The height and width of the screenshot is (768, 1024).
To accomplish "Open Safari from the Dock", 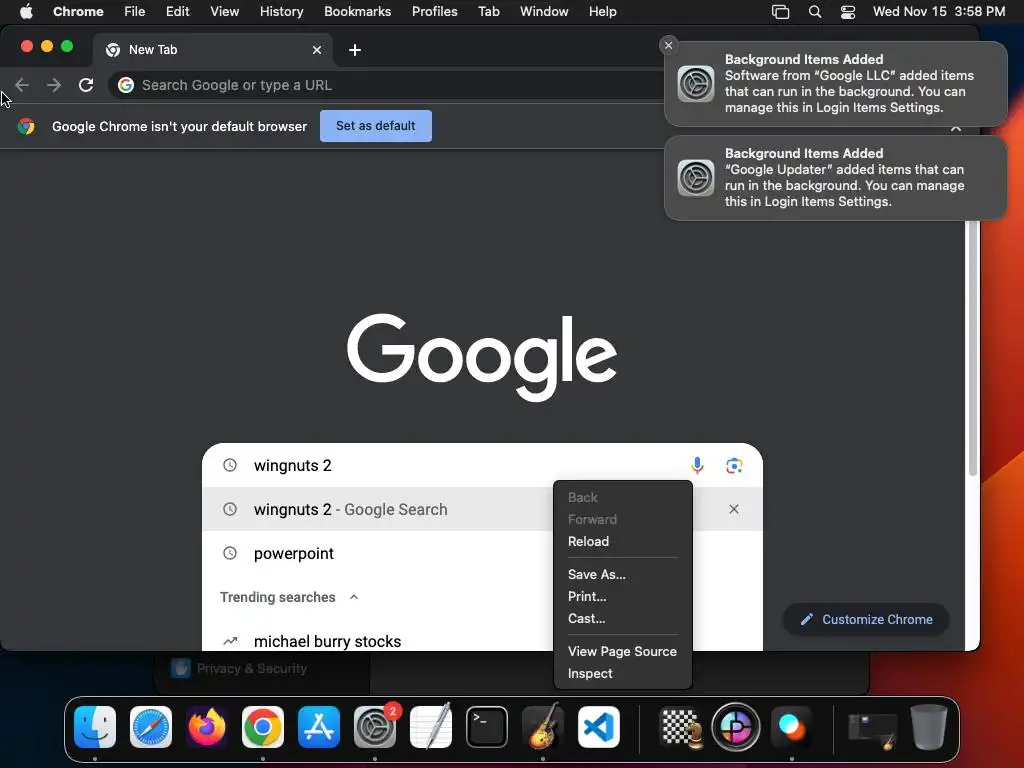I will coord(151,726).
